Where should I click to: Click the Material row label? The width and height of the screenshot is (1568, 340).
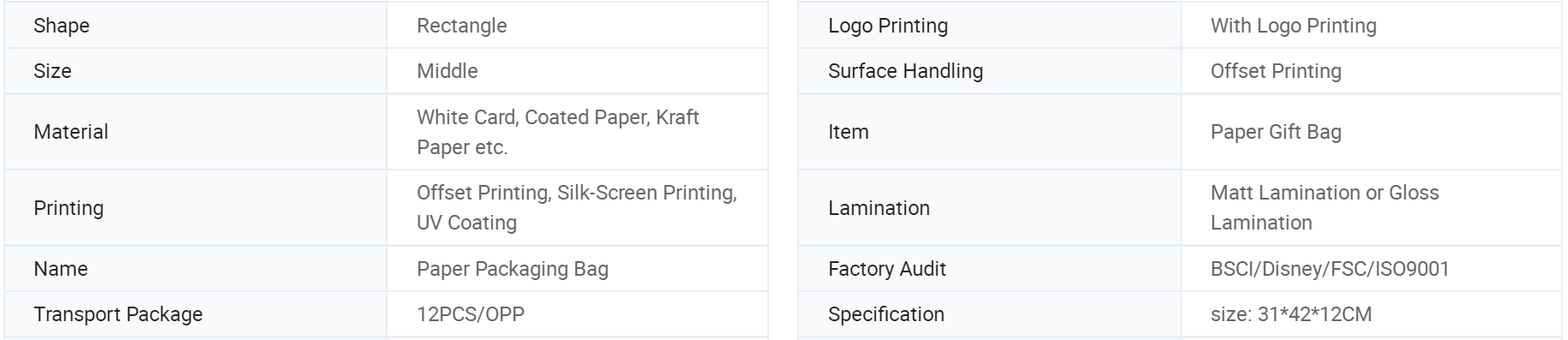point(70,132)
